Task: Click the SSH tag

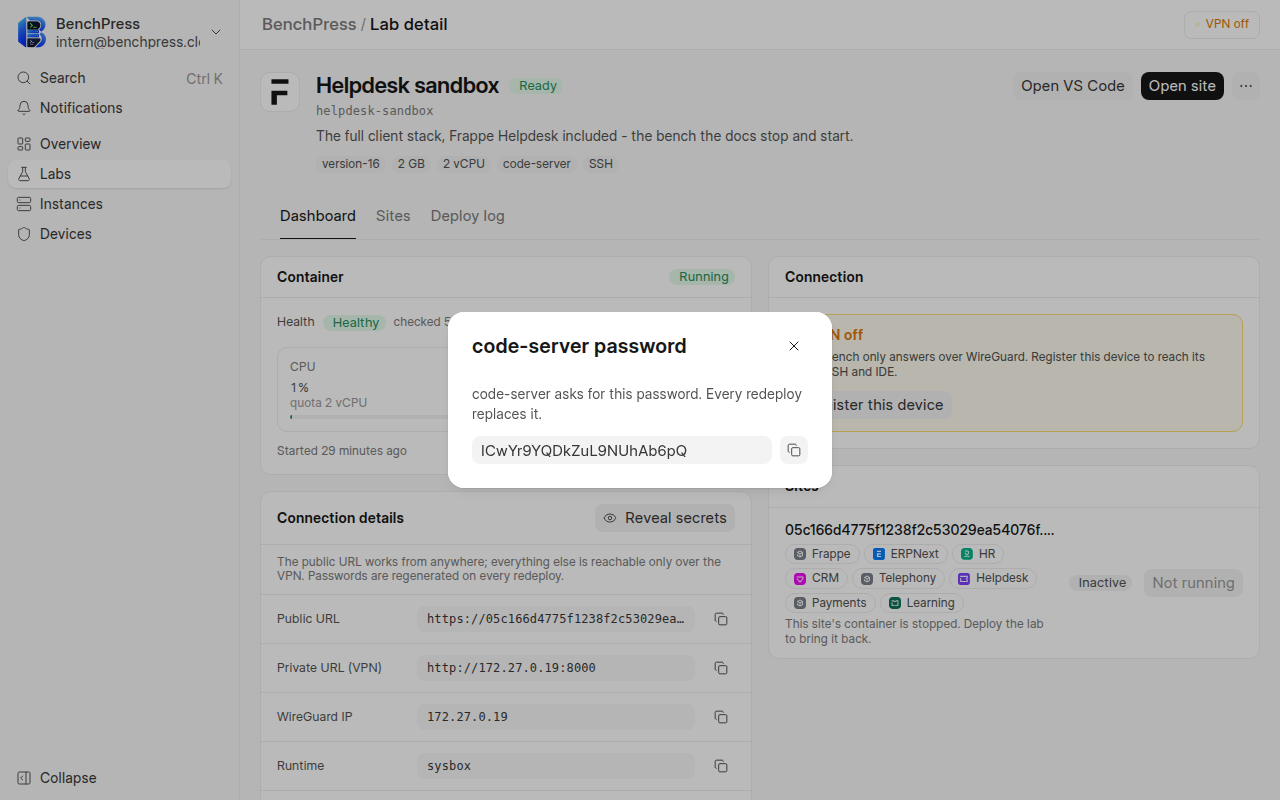Action: click(601, 164)
